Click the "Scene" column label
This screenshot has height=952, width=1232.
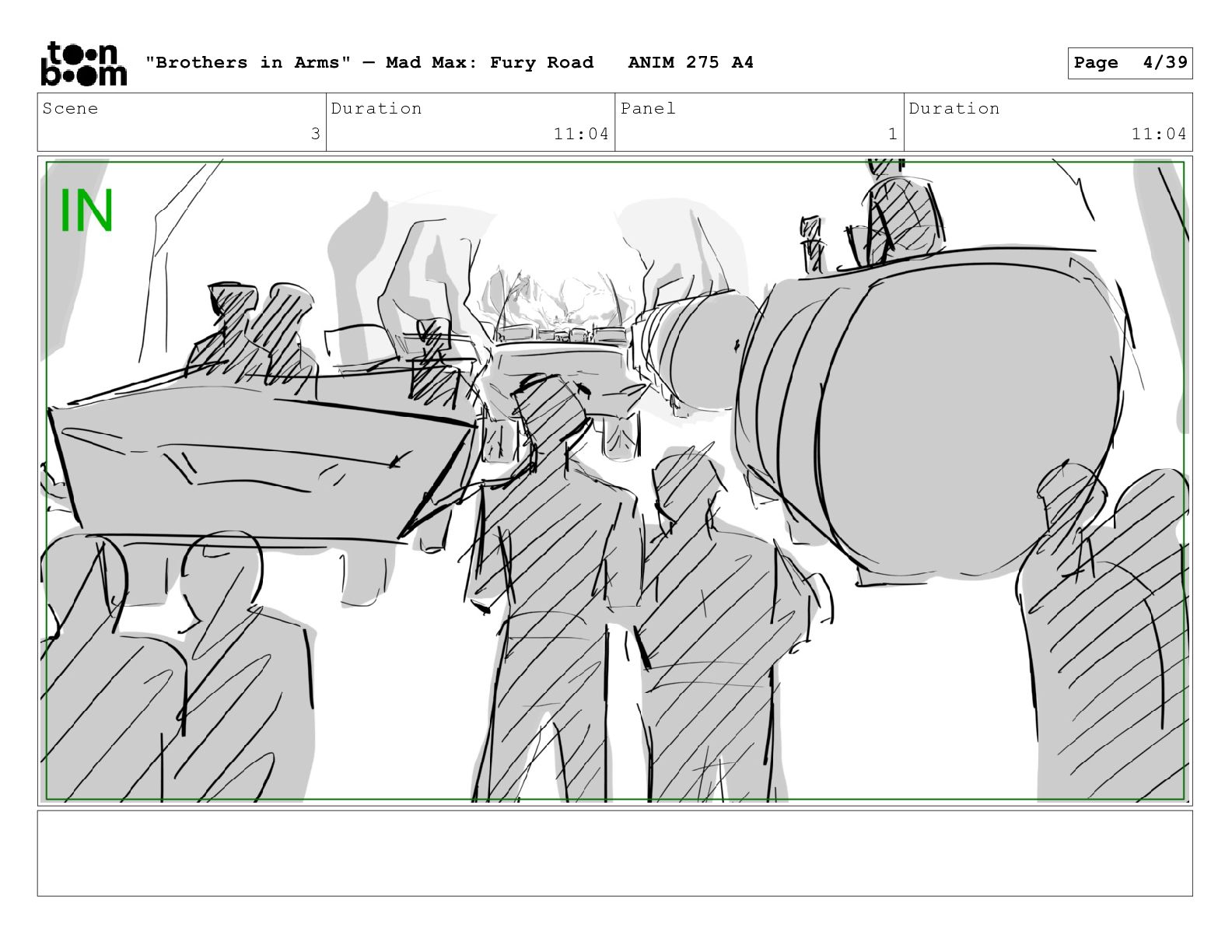coord(71,108)
